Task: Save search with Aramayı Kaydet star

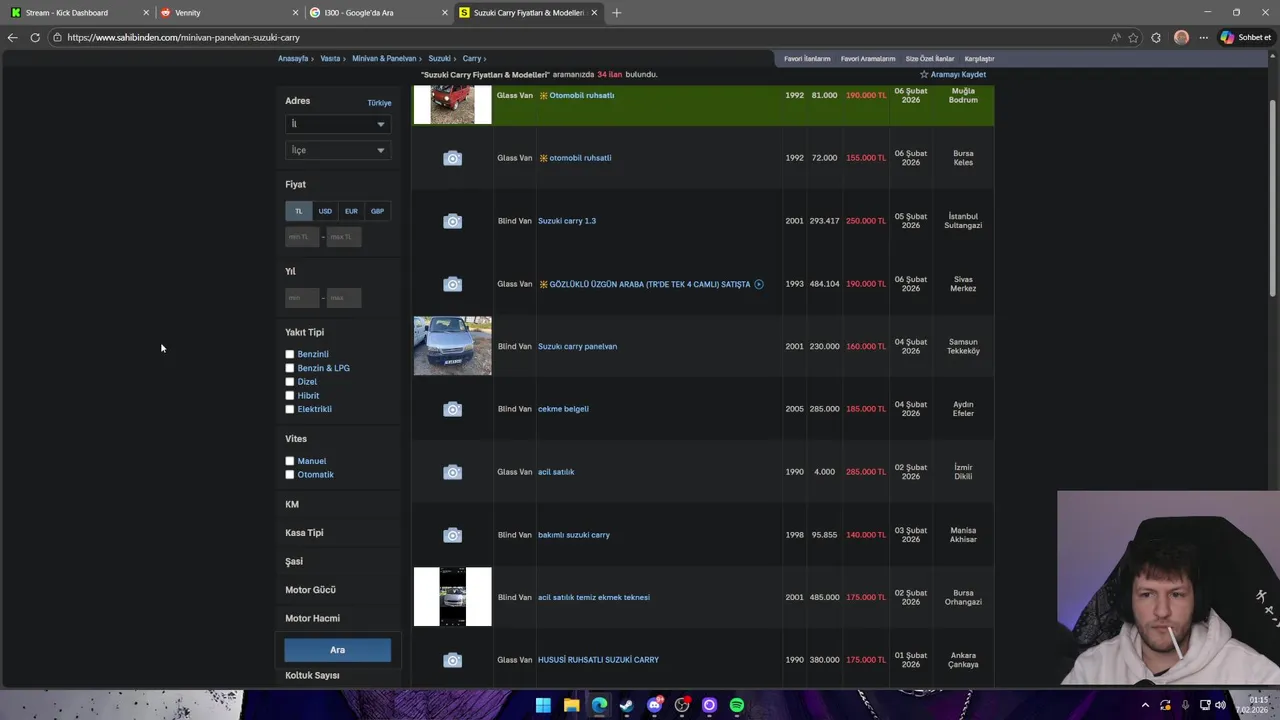Action: pyautogui.click(x=953, y=75)
